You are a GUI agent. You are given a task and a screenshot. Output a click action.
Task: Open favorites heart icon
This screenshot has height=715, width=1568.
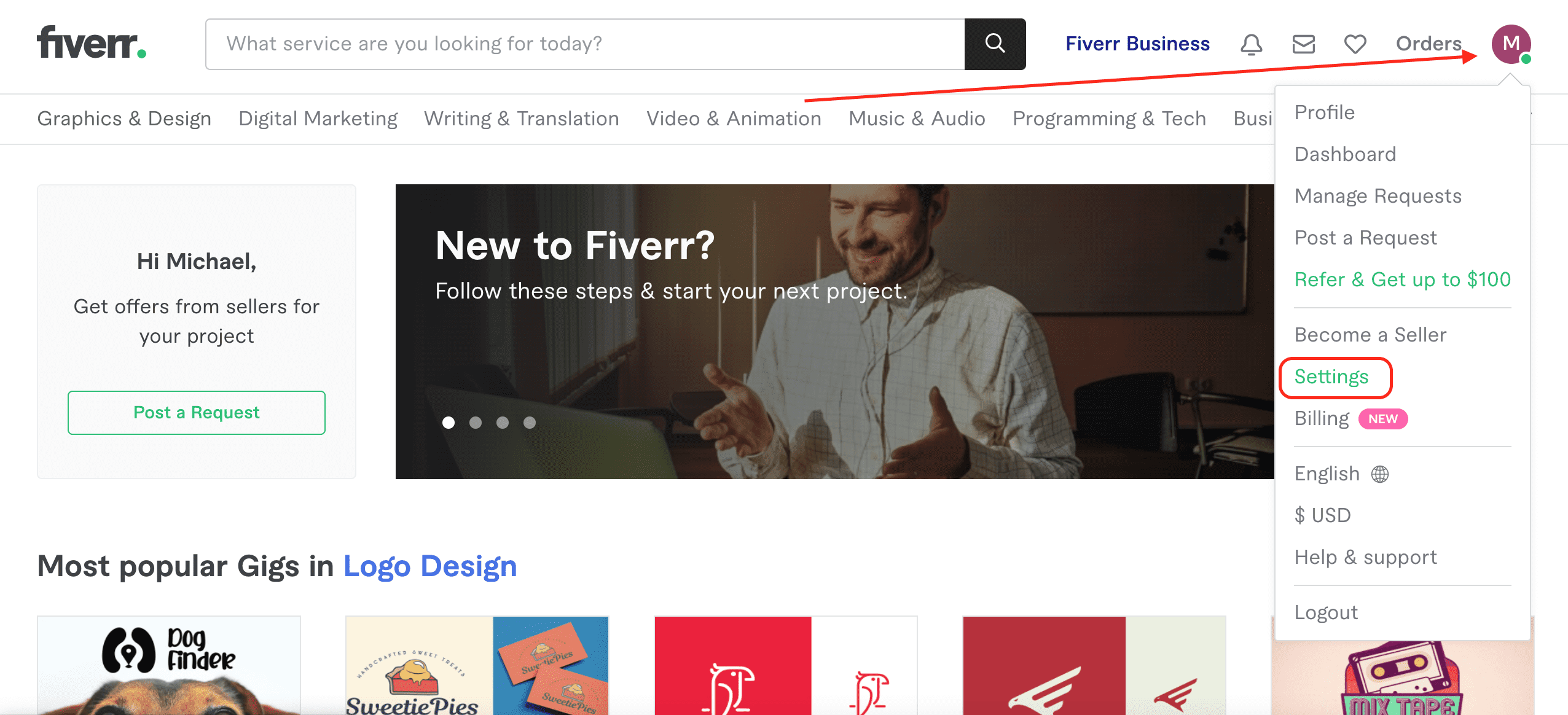click(1355, 44)
